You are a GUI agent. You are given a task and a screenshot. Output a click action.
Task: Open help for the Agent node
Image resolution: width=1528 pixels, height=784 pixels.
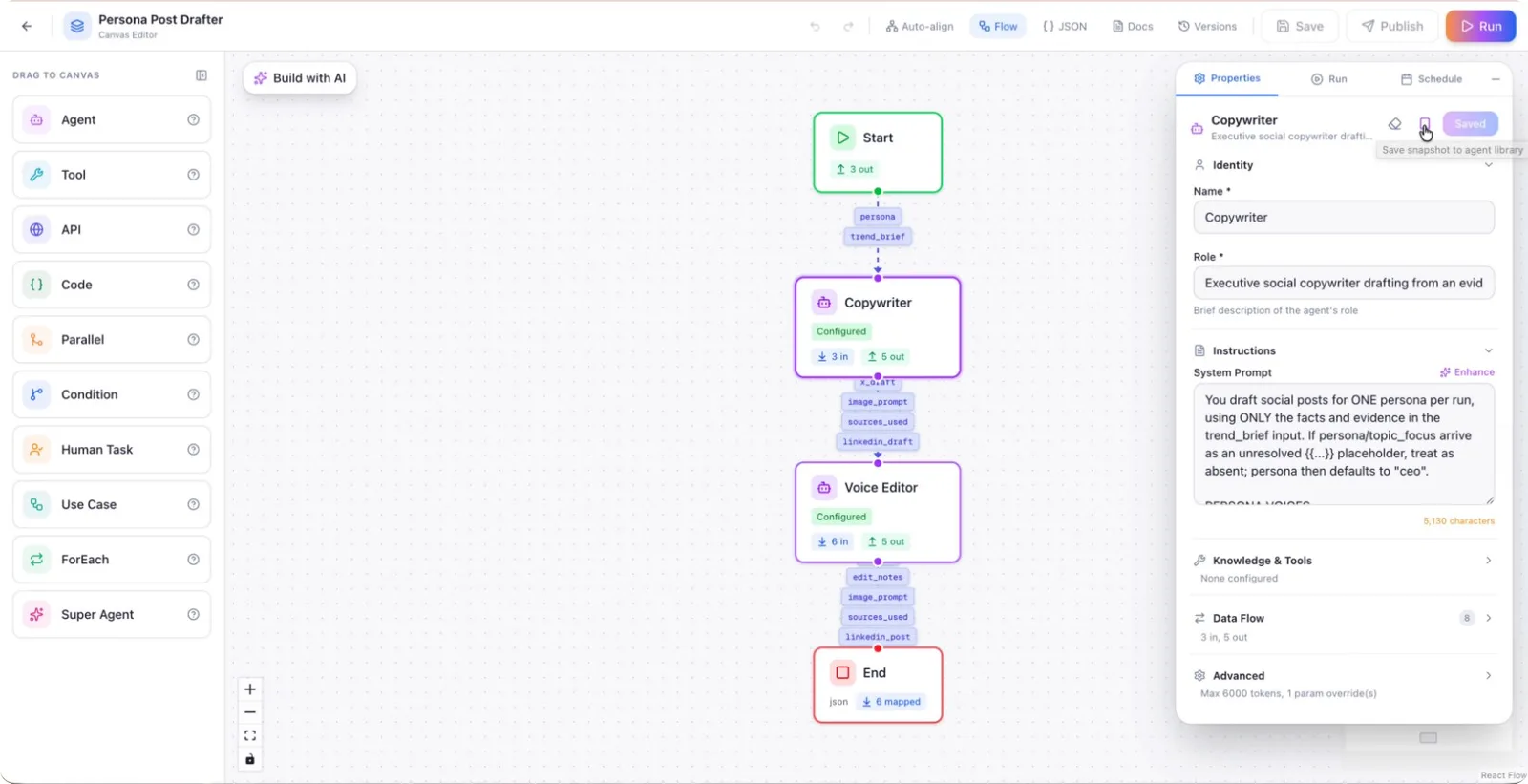193,120
